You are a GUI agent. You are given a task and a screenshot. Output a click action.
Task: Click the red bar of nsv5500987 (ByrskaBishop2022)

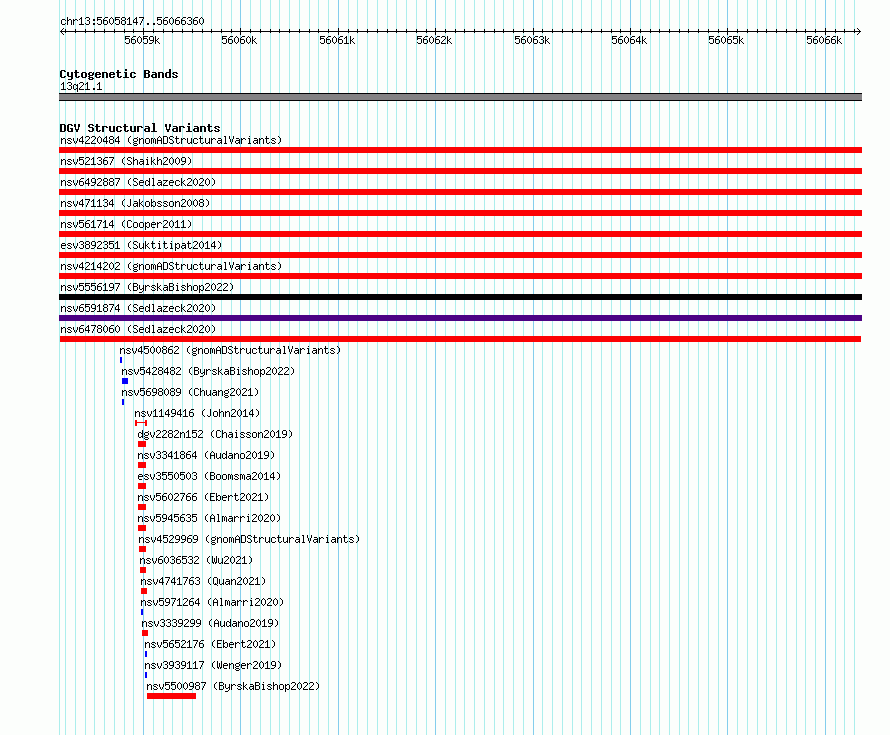[171, 696]
